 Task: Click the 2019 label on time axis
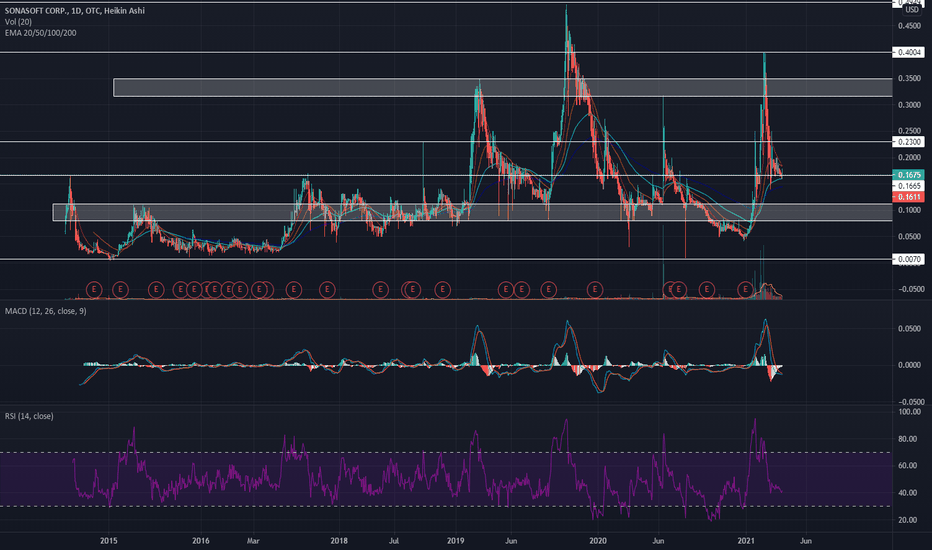456,540
